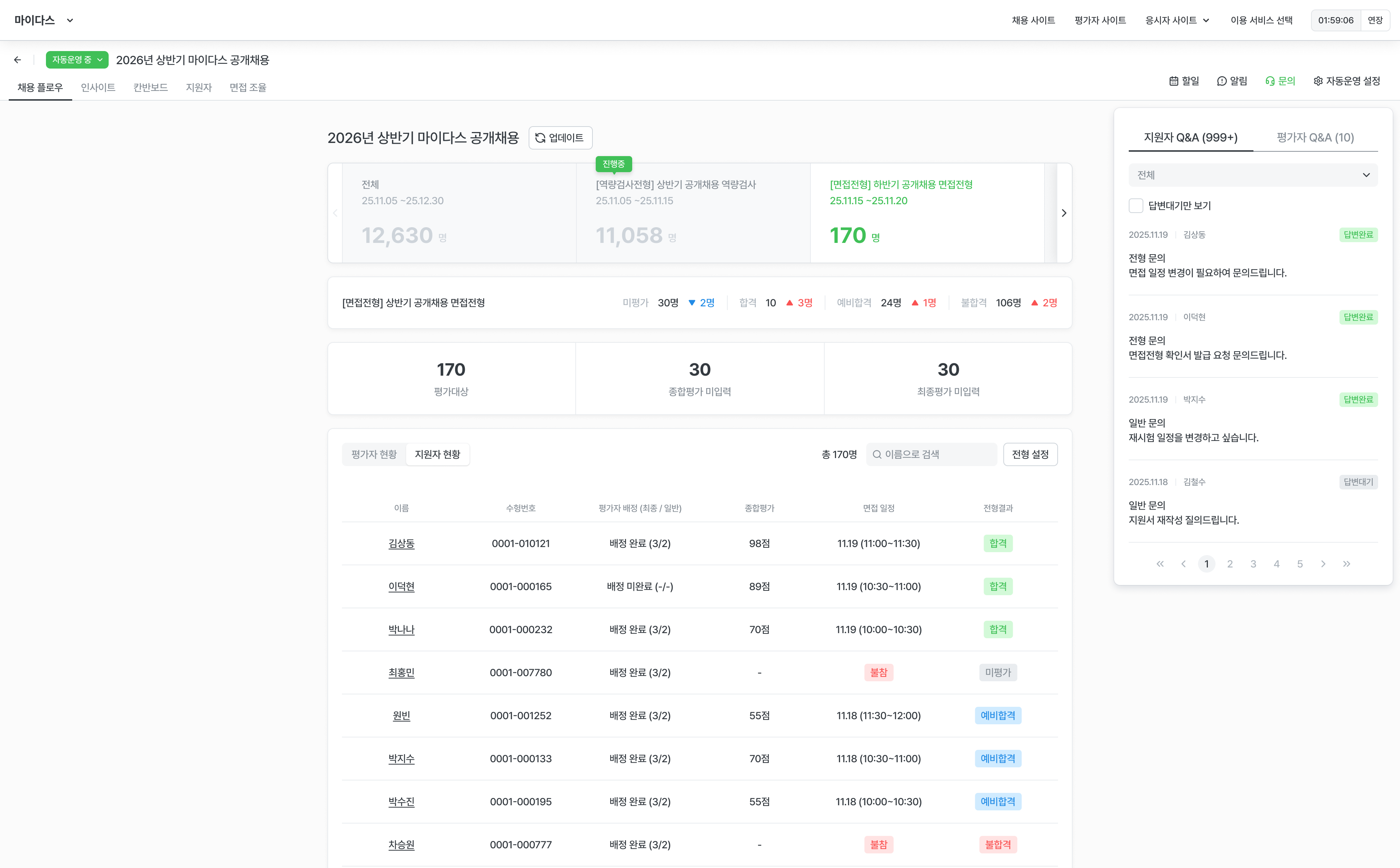Image resolution: width=1400 pixels, height=868 pixels.
Task: Click the 문의 headset icon
Action: [x=1270, y=81]
